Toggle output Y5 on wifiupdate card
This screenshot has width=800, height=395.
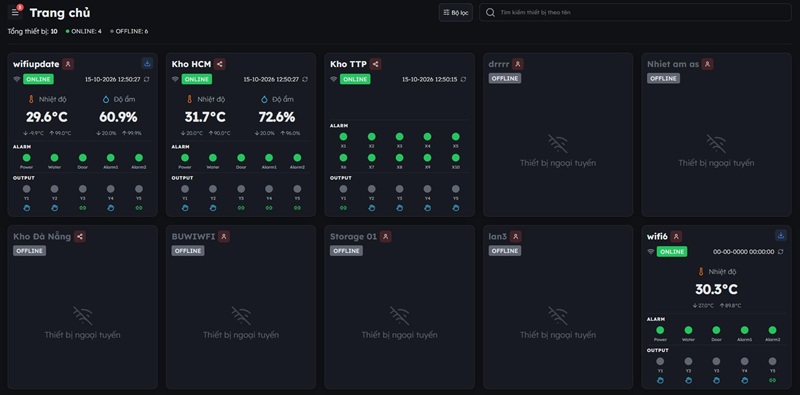[x=139, y=189]
